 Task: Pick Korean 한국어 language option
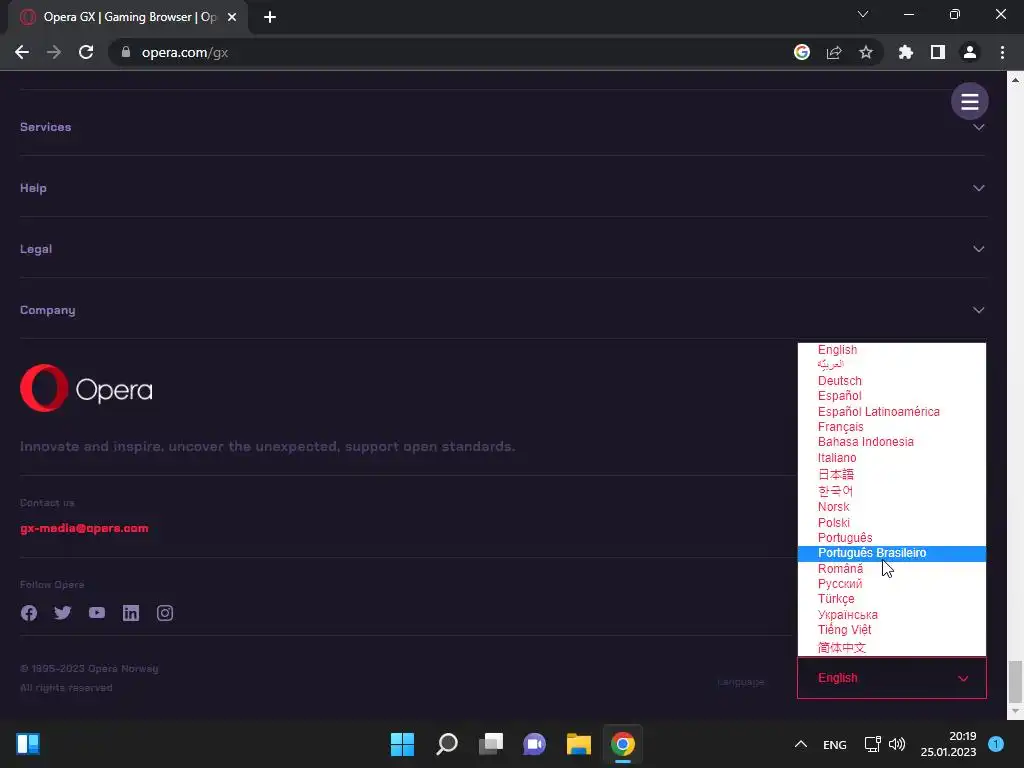pyautogui.click(x=891, y=490)
